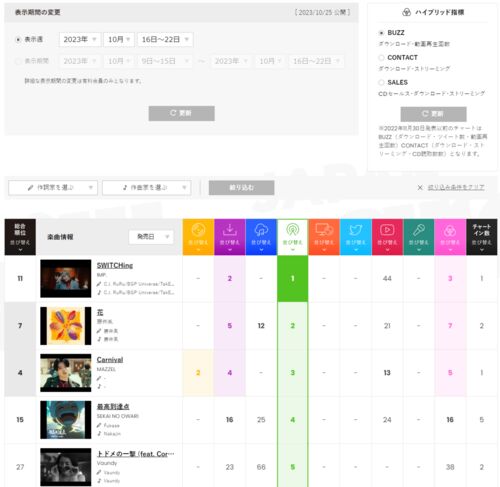Sort by the 総合順位 column header
This screenshot has height=487, width=500.
click(x=20, y=237)
